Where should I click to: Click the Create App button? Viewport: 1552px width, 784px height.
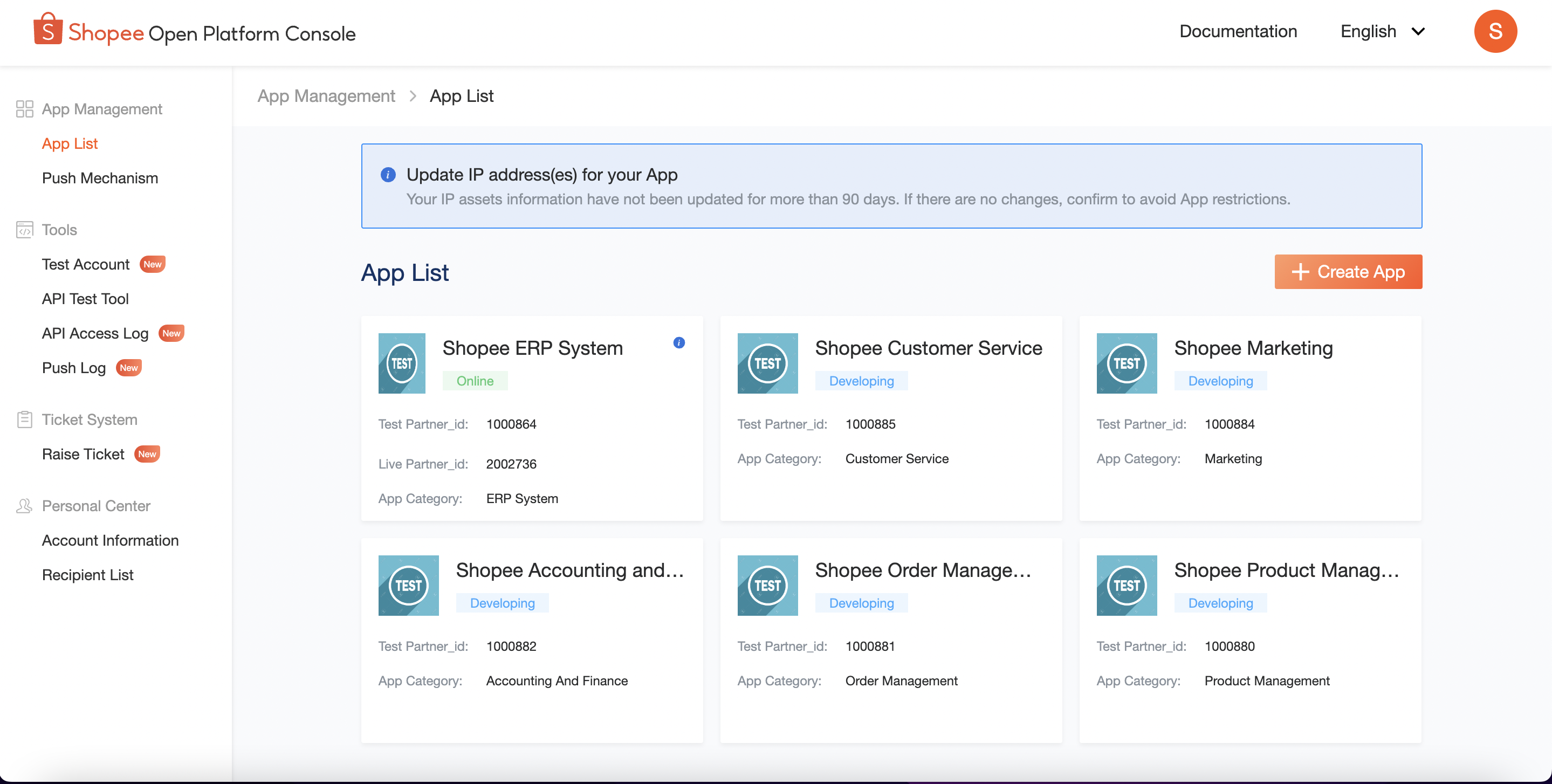tap(1348, 272)
